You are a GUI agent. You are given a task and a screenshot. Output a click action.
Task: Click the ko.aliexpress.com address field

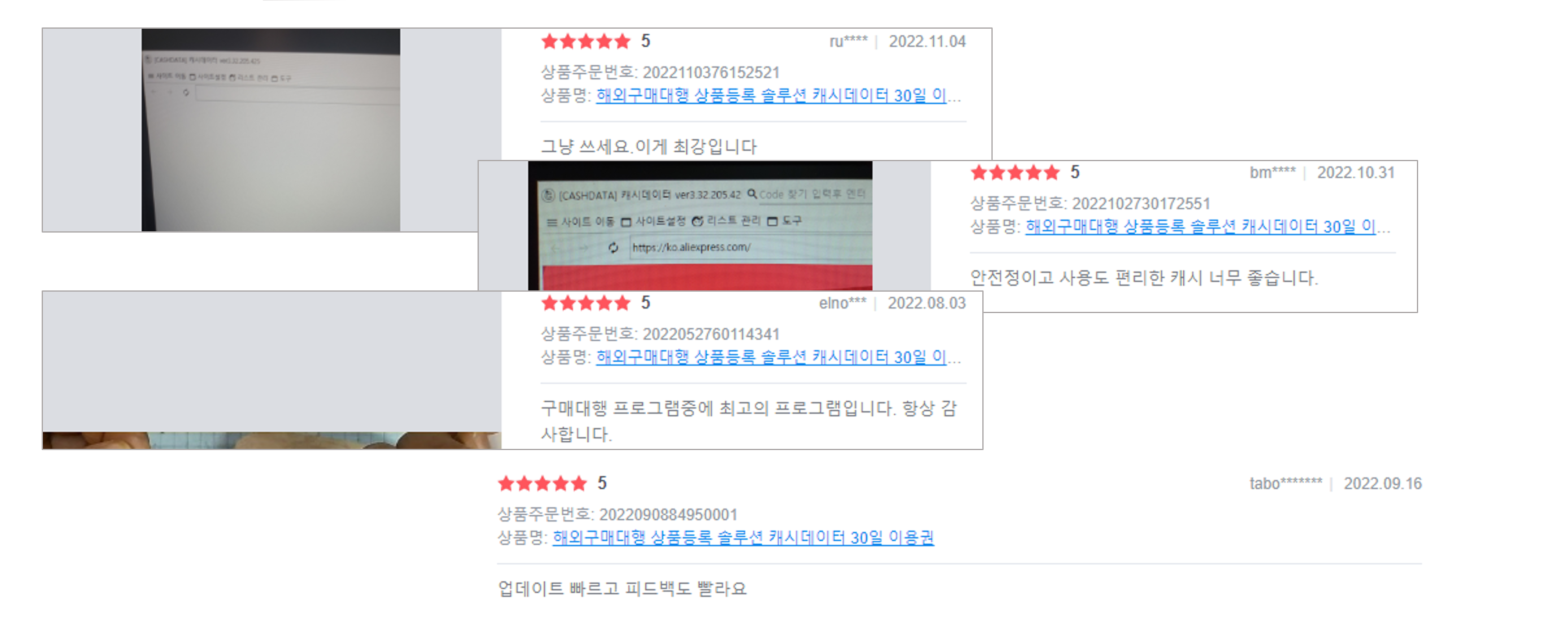tap(751, 247)
